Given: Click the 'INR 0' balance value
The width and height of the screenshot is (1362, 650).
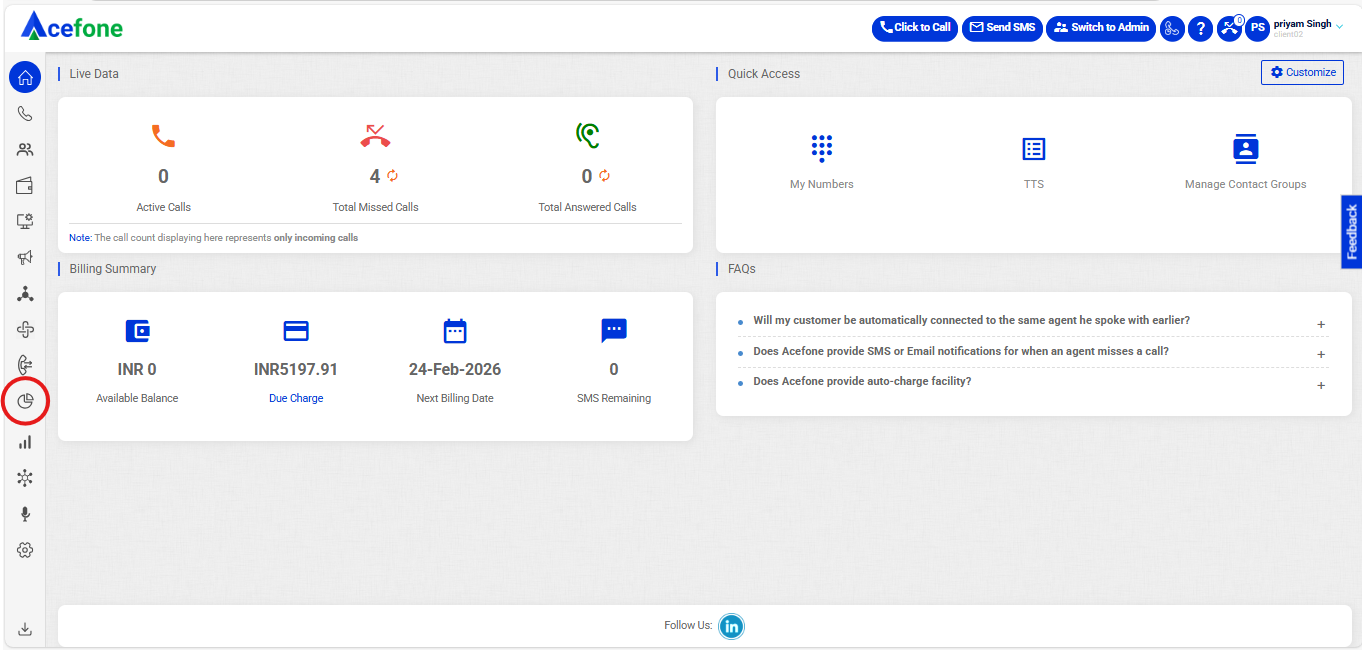Looking at the screenshot, I should 137,369.
